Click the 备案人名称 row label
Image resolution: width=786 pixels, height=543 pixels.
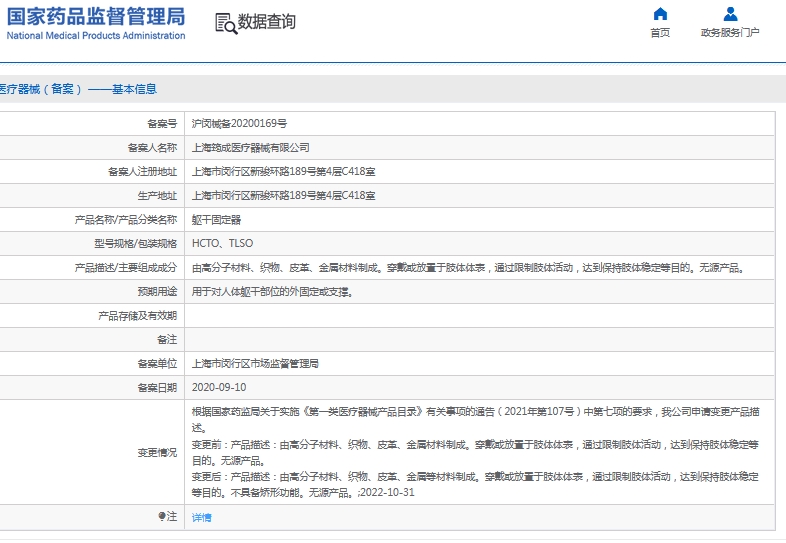click(x=152, y=147)
